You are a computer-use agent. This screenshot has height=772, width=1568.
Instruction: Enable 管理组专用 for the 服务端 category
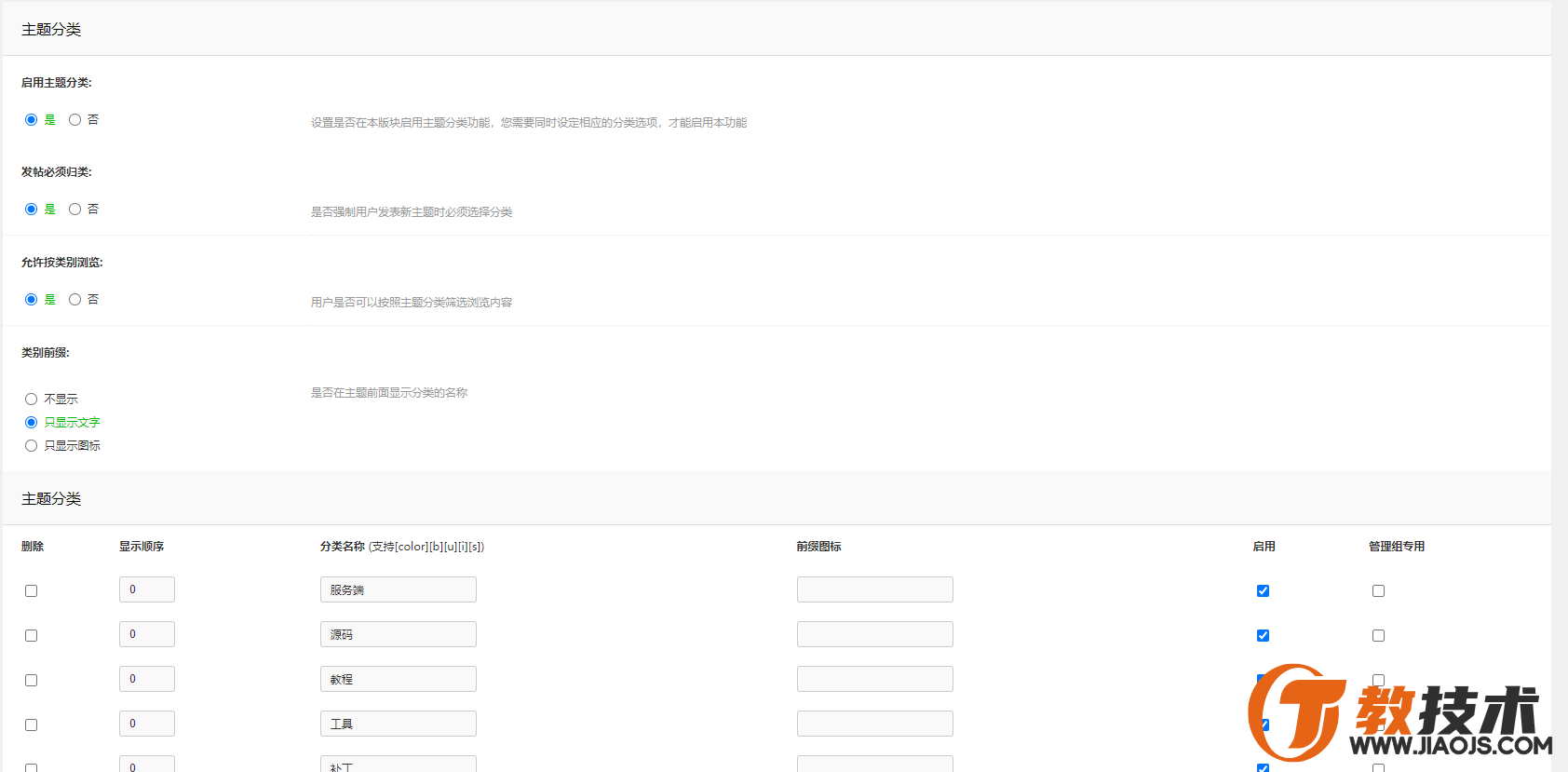pos(1378,591)
